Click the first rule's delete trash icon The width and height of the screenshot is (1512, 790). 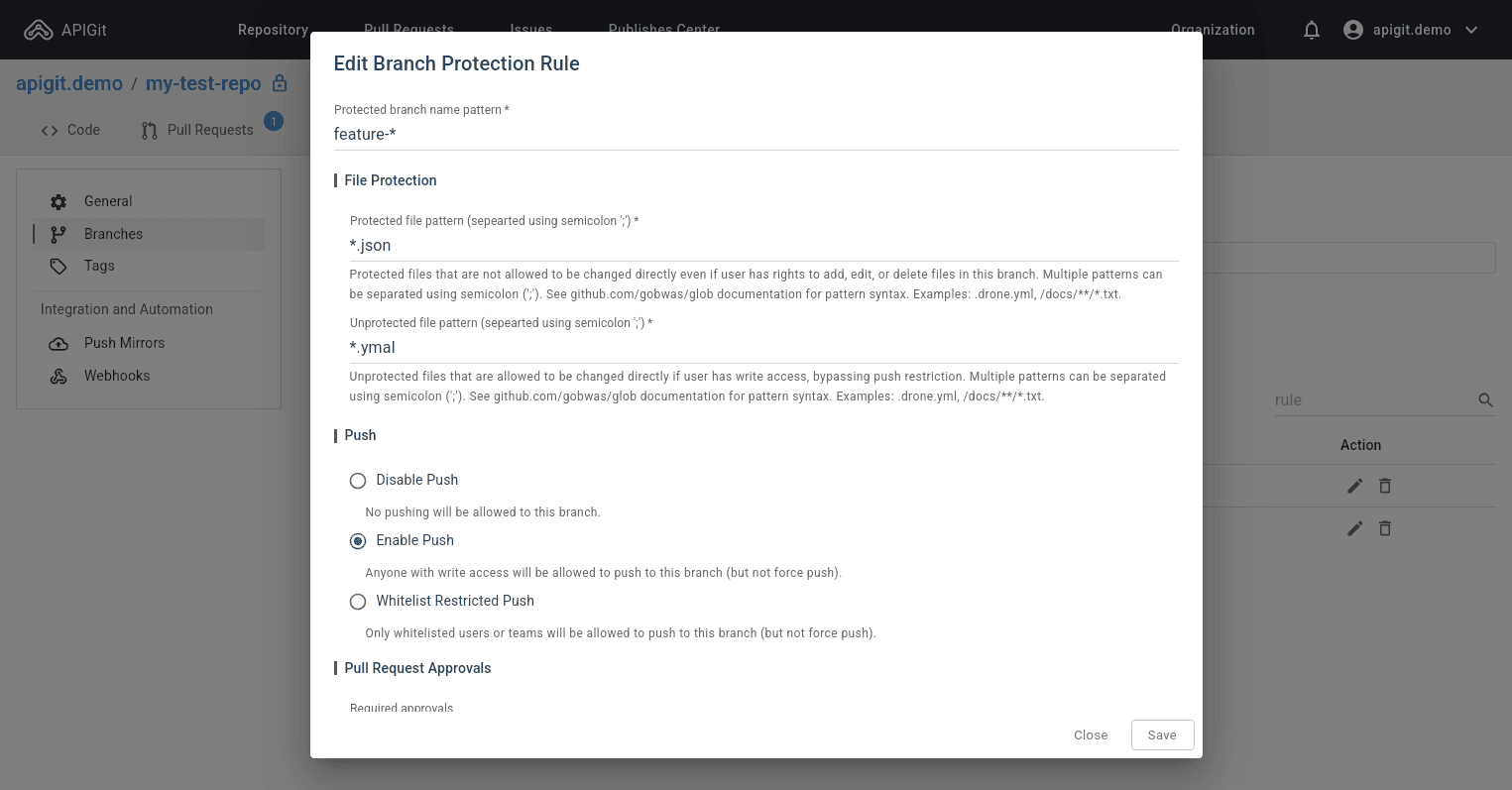coord(1385,486)
